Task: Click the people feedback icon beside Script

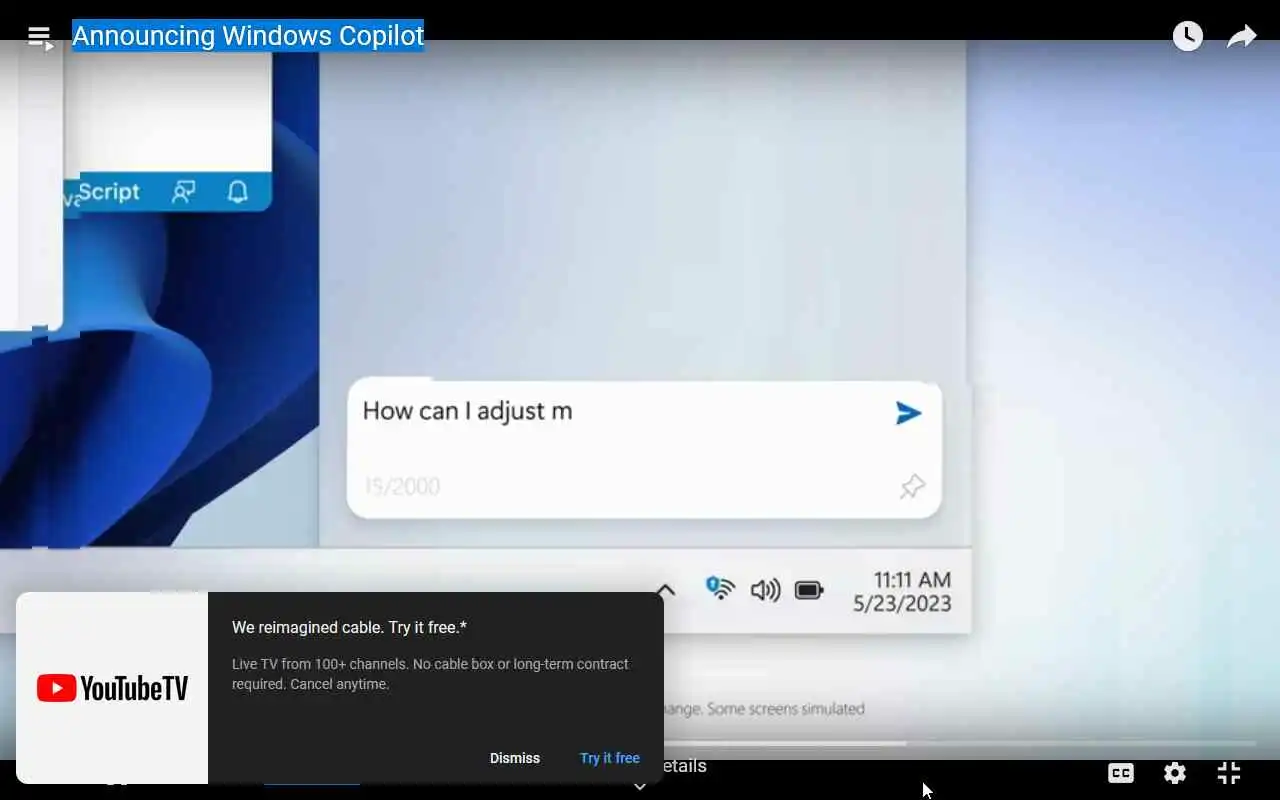Action: (183, 192)
